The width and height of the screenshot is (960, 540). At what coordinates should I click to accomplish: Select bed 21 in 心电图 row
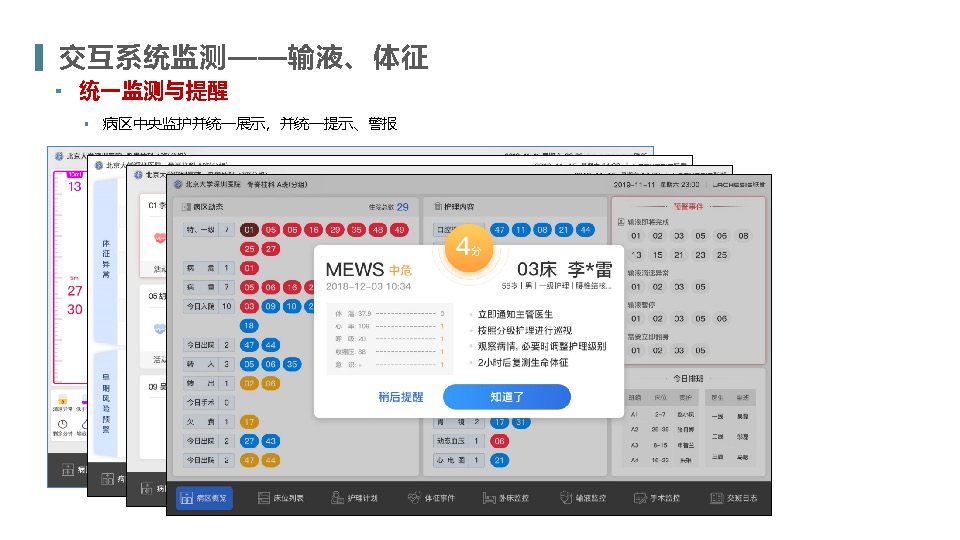pos(500,460)
